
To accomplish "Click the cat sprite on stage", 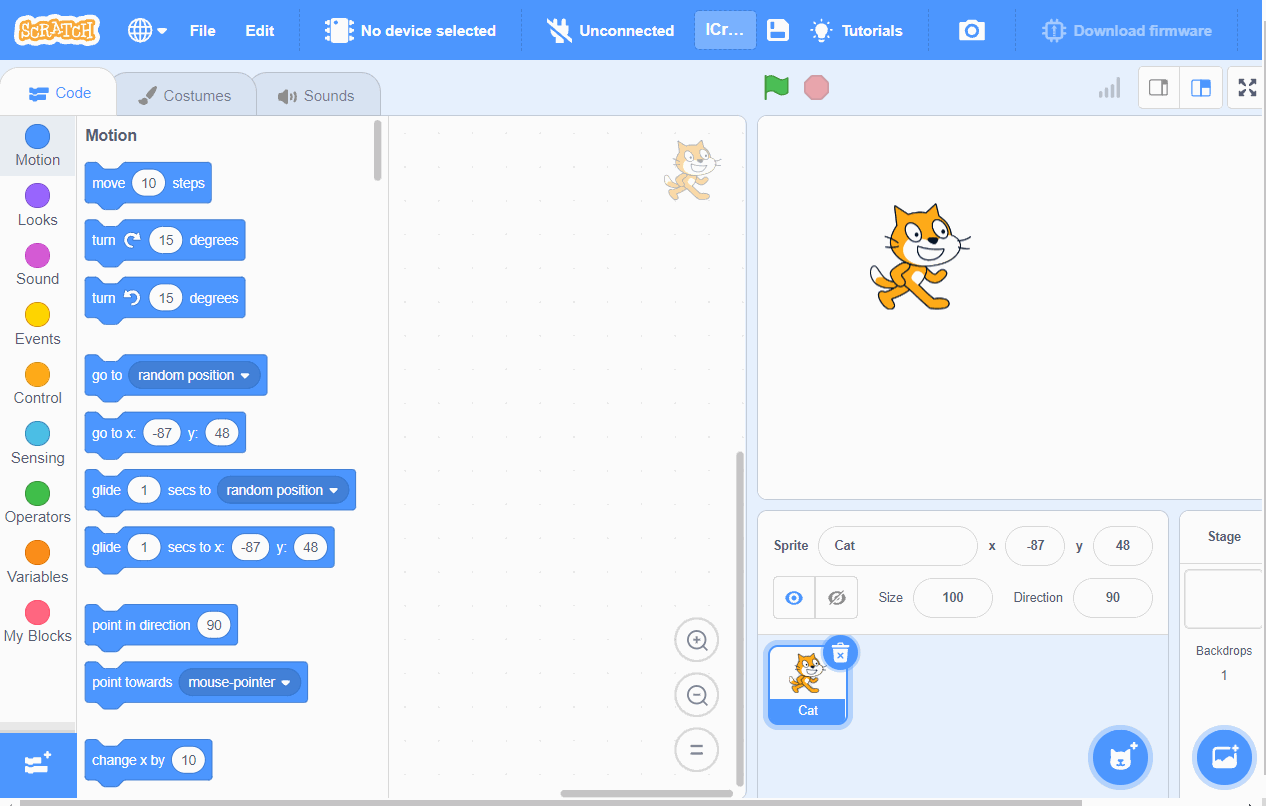I will point(919,256).
